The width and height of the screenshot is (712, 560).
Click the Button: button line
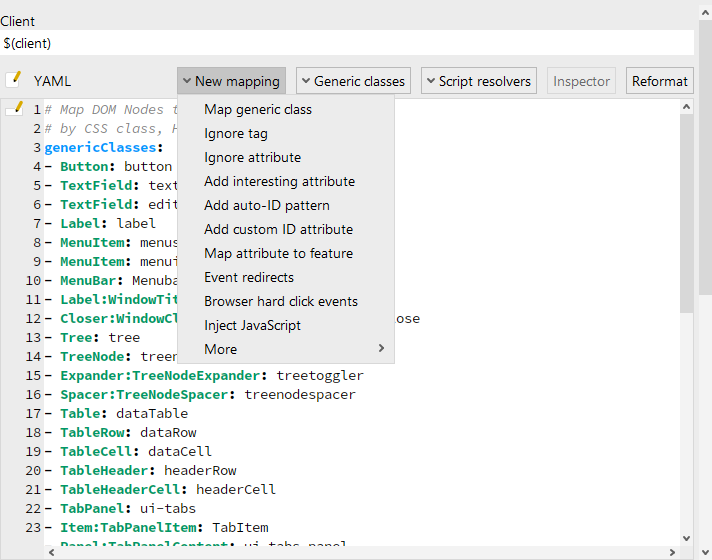tap(108, 167)
